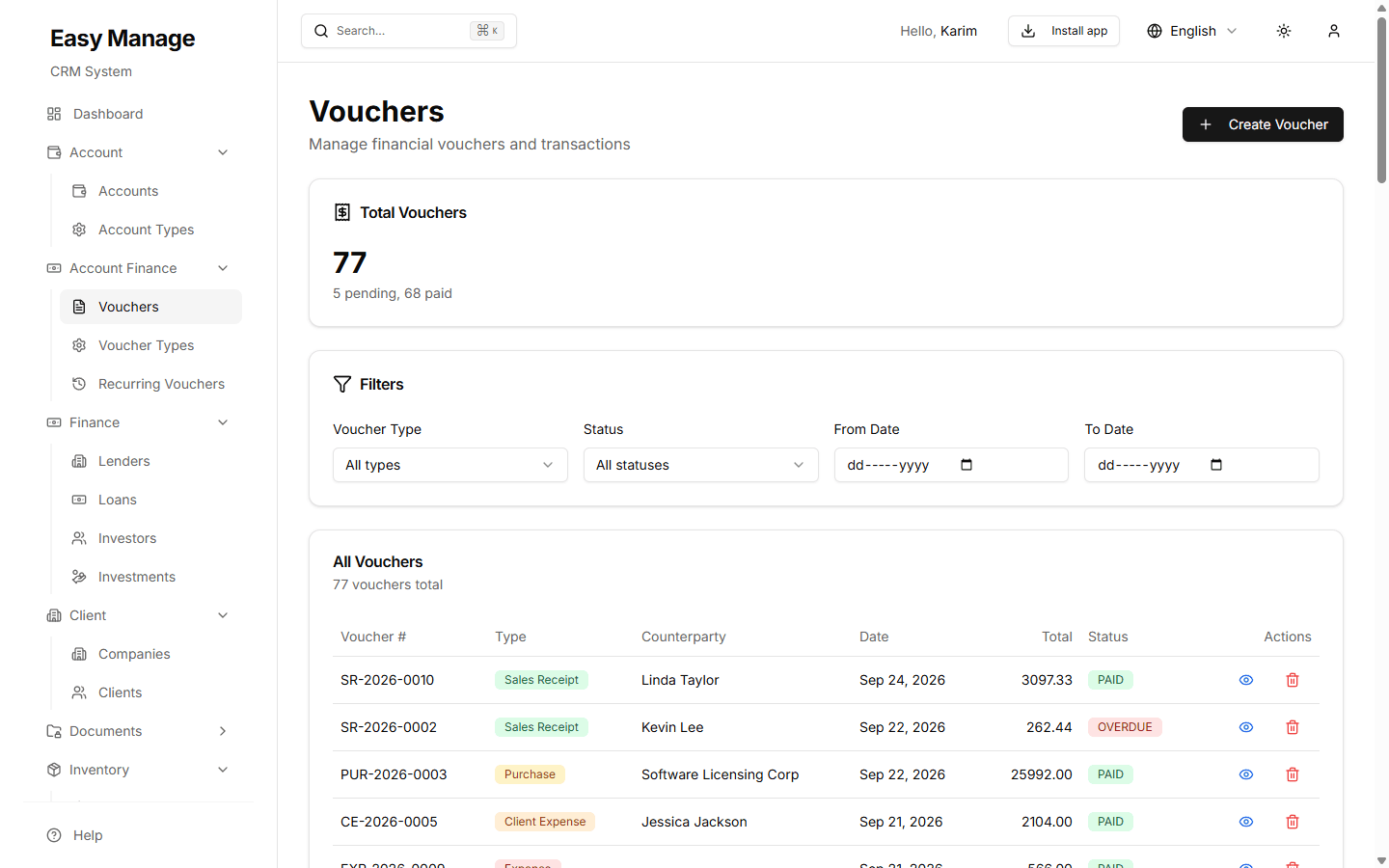This screenshot has width=1389, height=868.
Task: Click the Lenders building icon
Action: [x=79, y=461]
